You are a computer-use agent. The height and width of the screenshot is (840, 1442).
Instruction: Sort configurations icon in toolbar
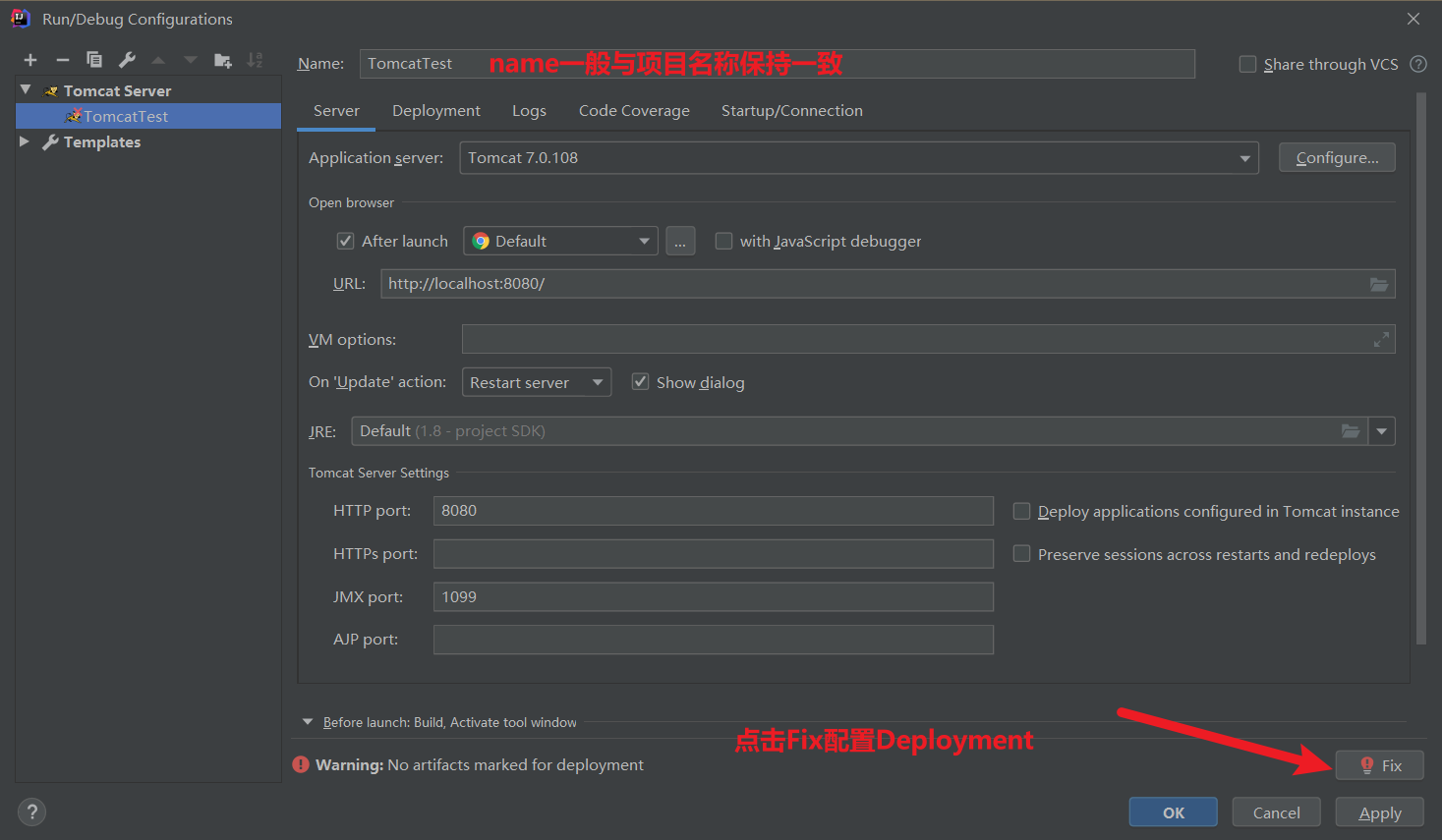[x=255, y=60]
